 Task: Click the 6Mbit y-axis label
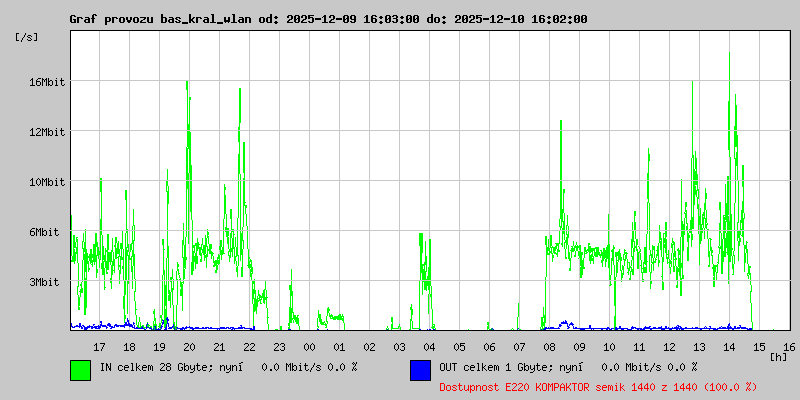pos(43,232)
